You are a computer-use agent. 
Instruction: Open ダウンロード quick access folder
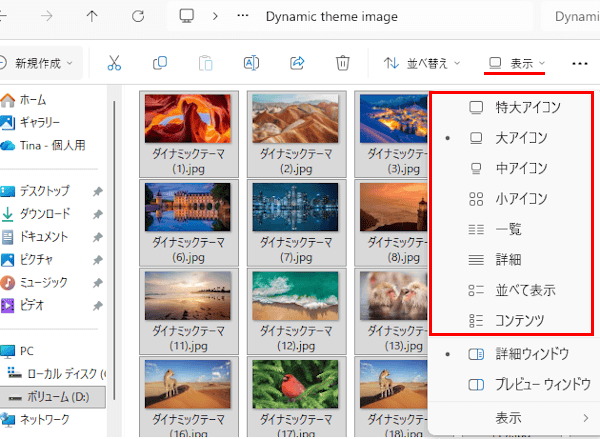tap(36, 214)
